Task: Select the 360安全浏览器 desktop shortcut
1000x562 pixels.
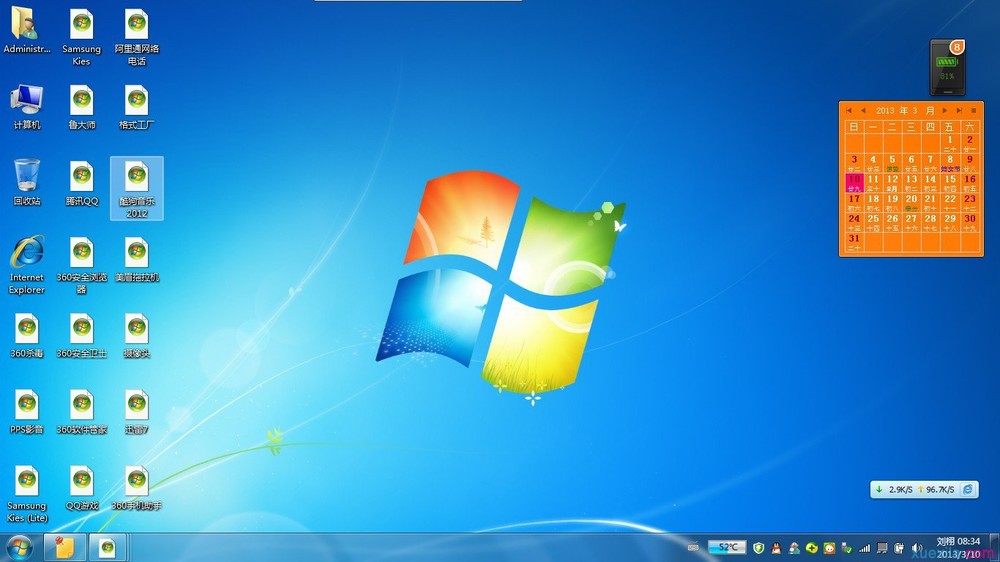Action: pos(82,265)
